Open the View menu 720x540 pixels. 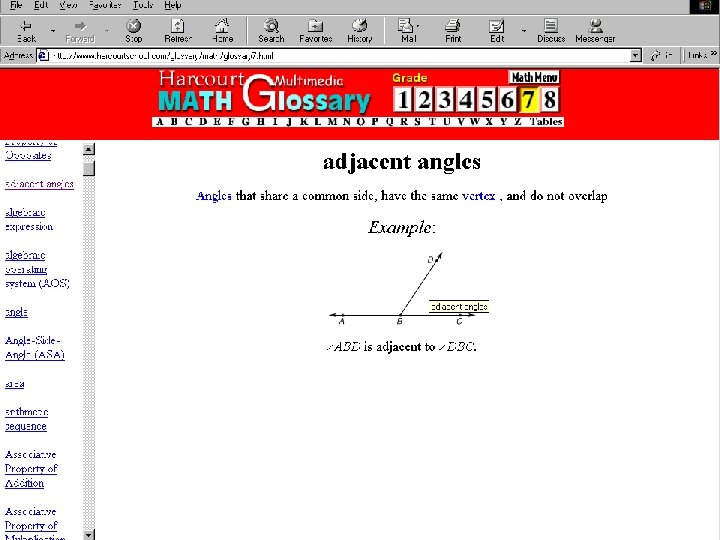point(68,5)
